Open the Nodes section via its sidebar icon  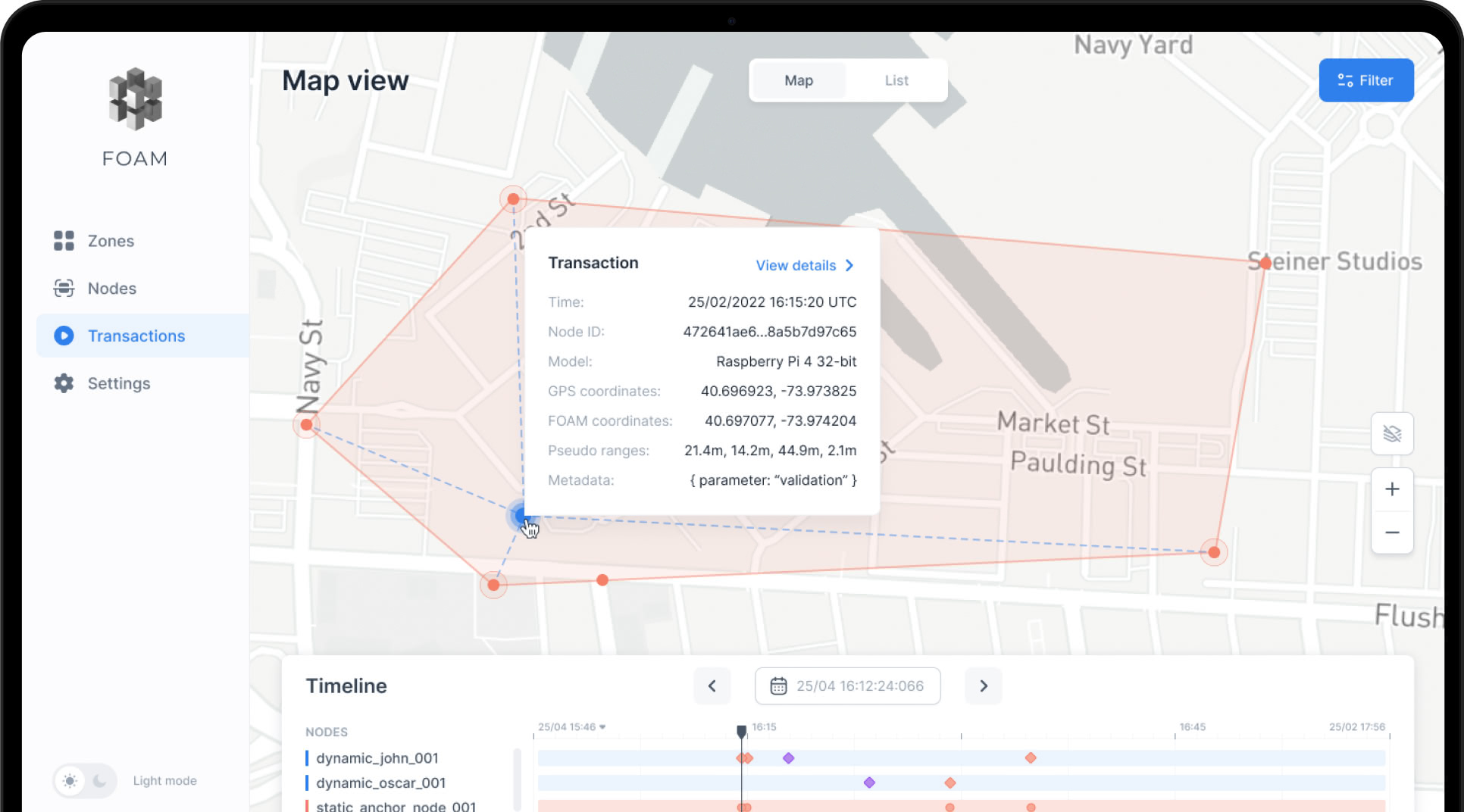click(x=64, y=288)
